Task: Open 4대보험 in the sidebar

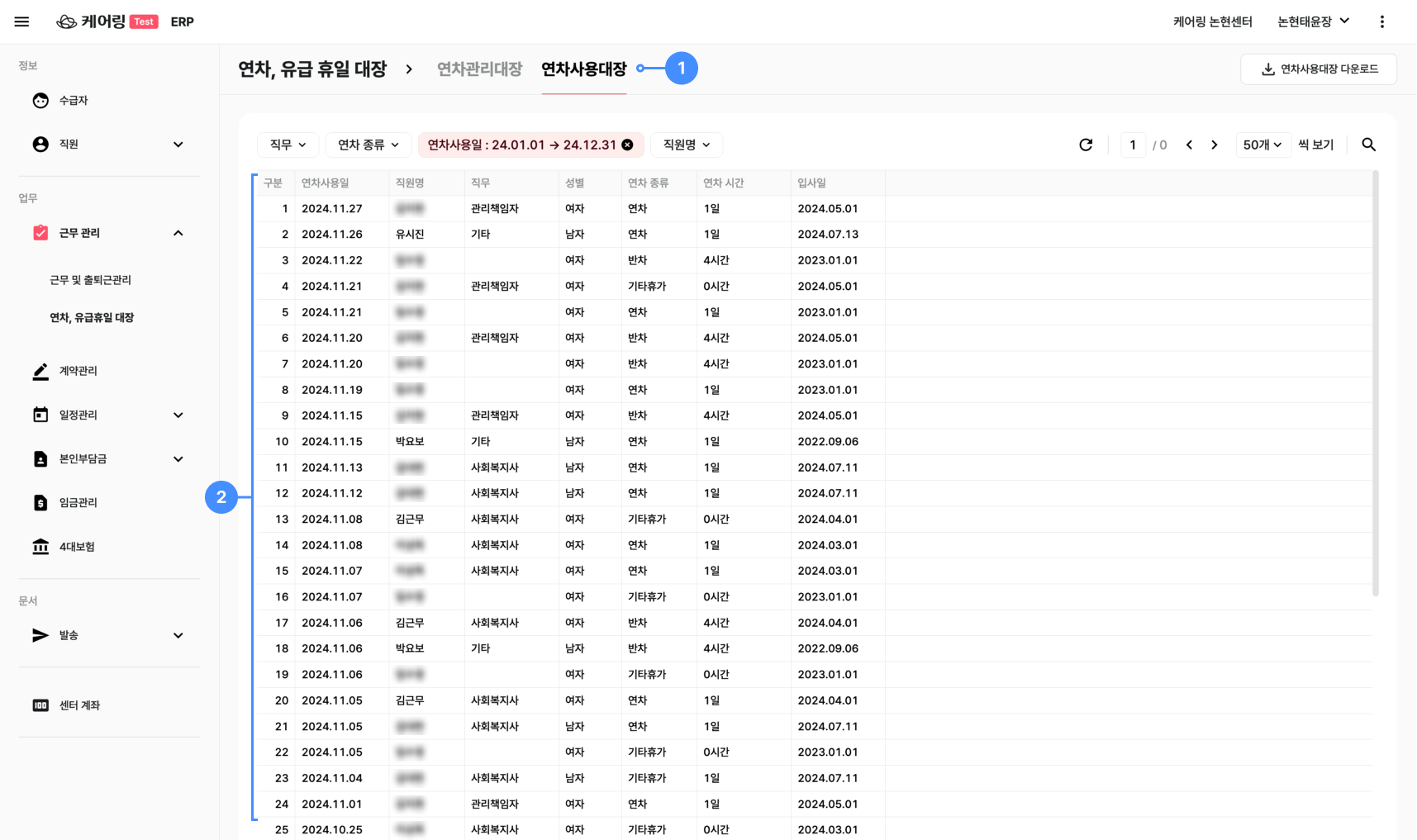Action: click(76, 547)
